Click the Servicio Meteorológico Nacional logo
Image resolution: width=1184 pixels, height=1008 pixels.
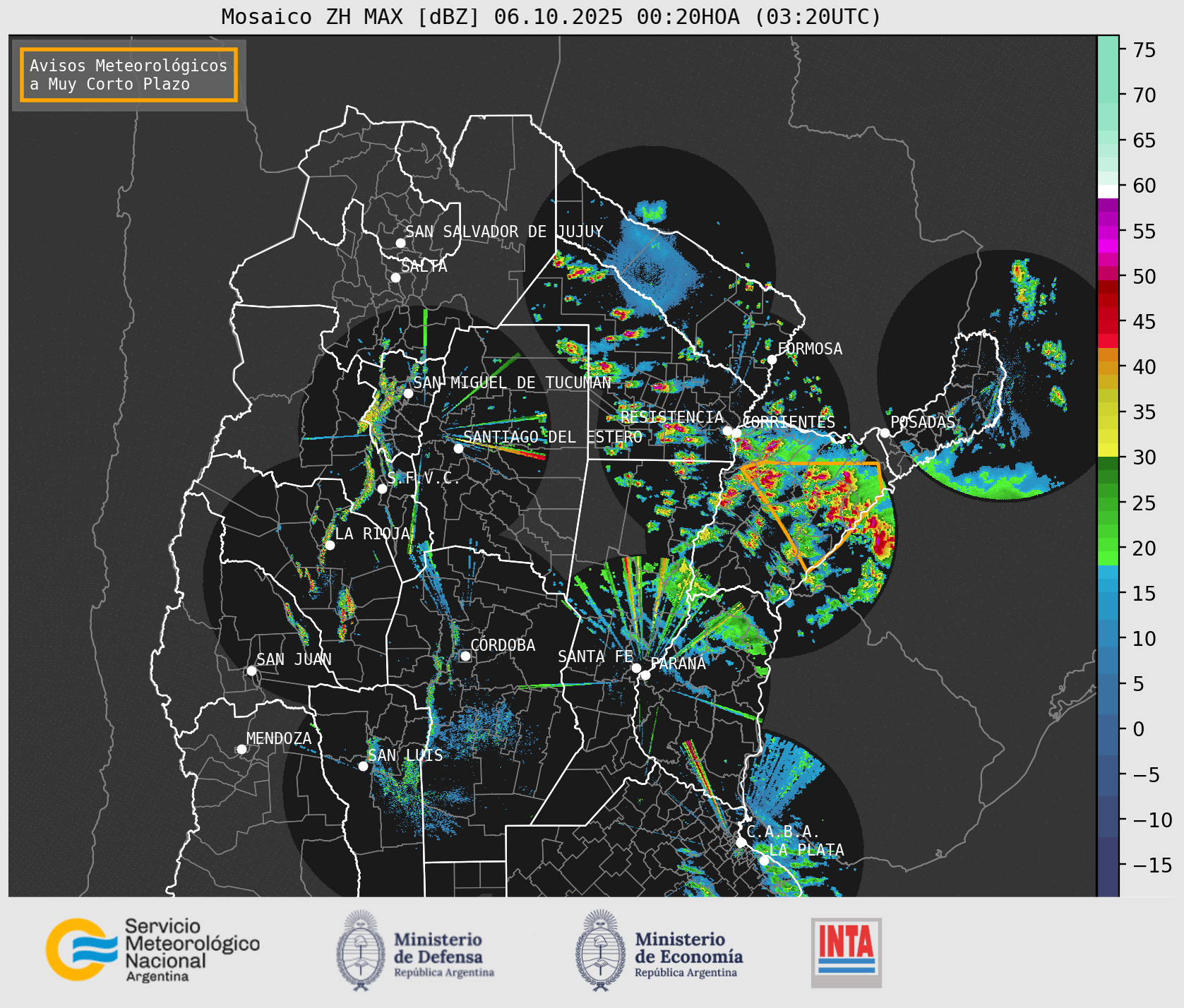point(153,949)
